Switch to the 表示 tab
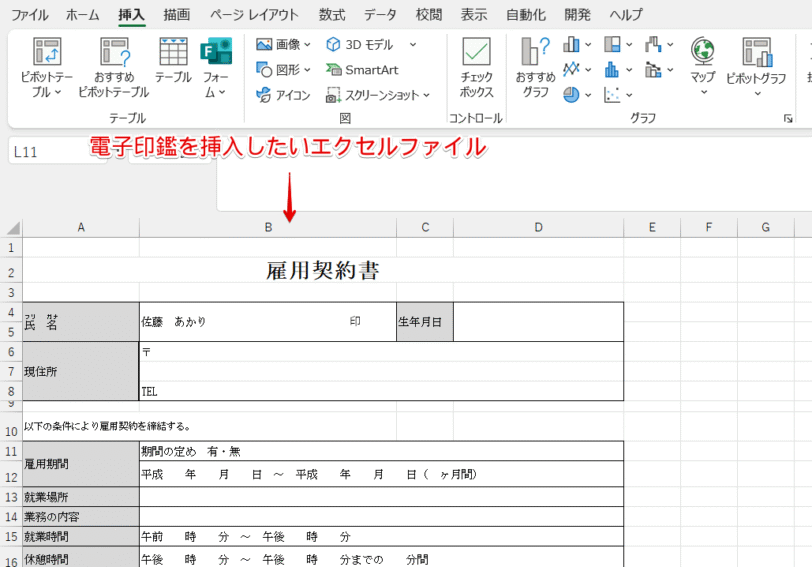This screenshot has height=567, width=812. [474, 14]
